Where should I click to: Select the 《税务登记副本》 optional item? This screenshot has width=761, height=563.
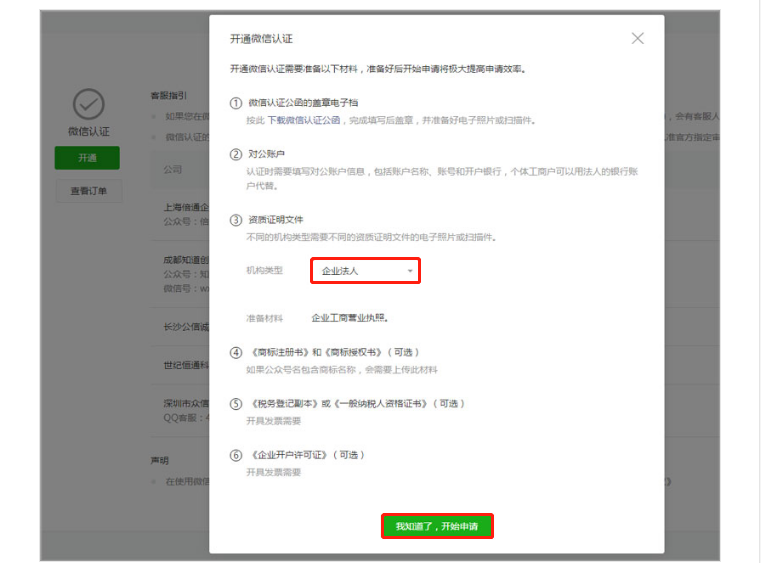click(x=356, y=403)
